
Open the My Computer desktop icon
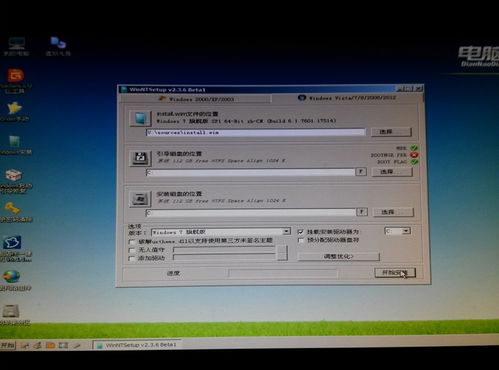tap(16, 46)
